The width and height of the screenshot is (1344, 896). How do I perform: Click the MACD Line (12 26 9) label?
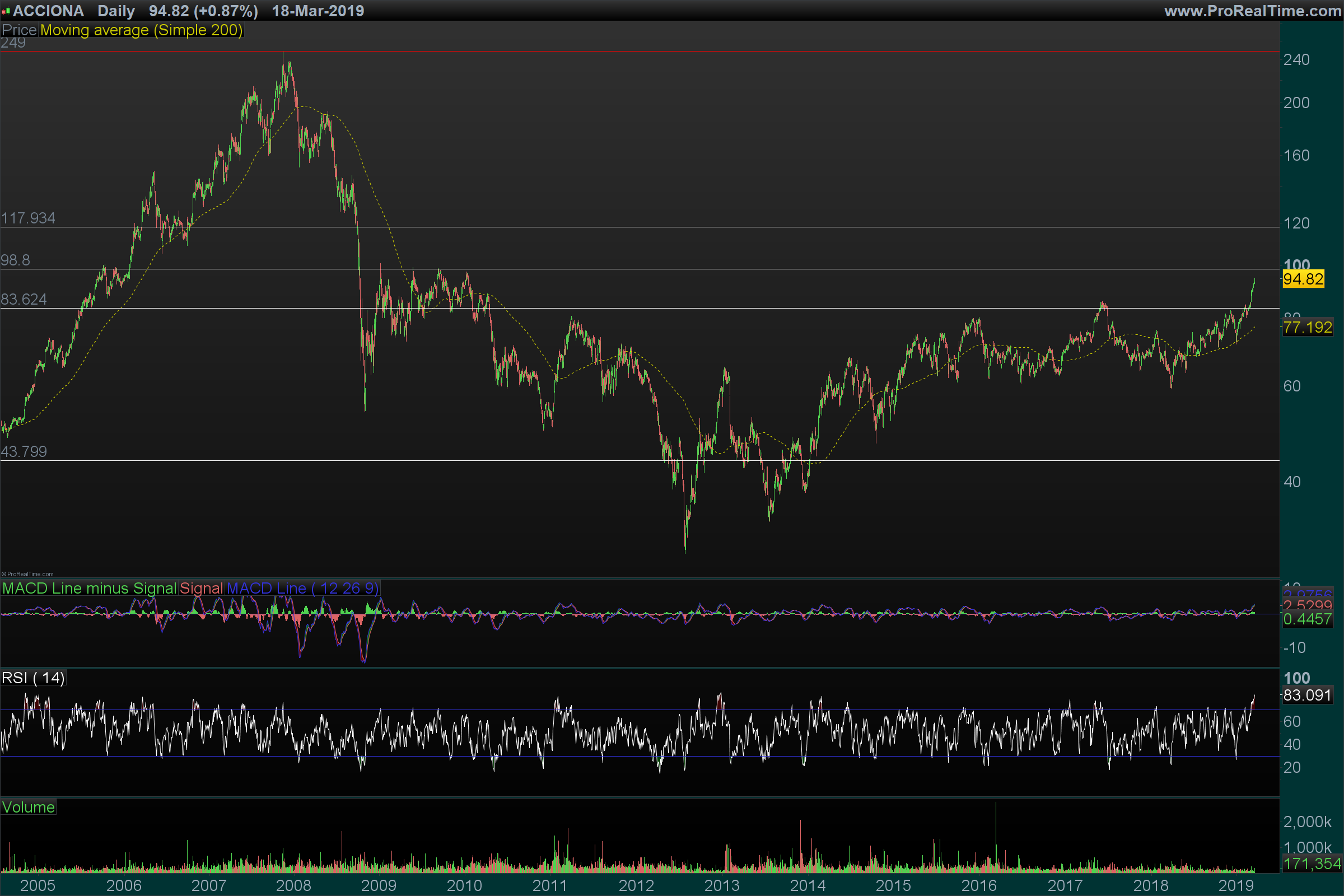coord(302,589)
